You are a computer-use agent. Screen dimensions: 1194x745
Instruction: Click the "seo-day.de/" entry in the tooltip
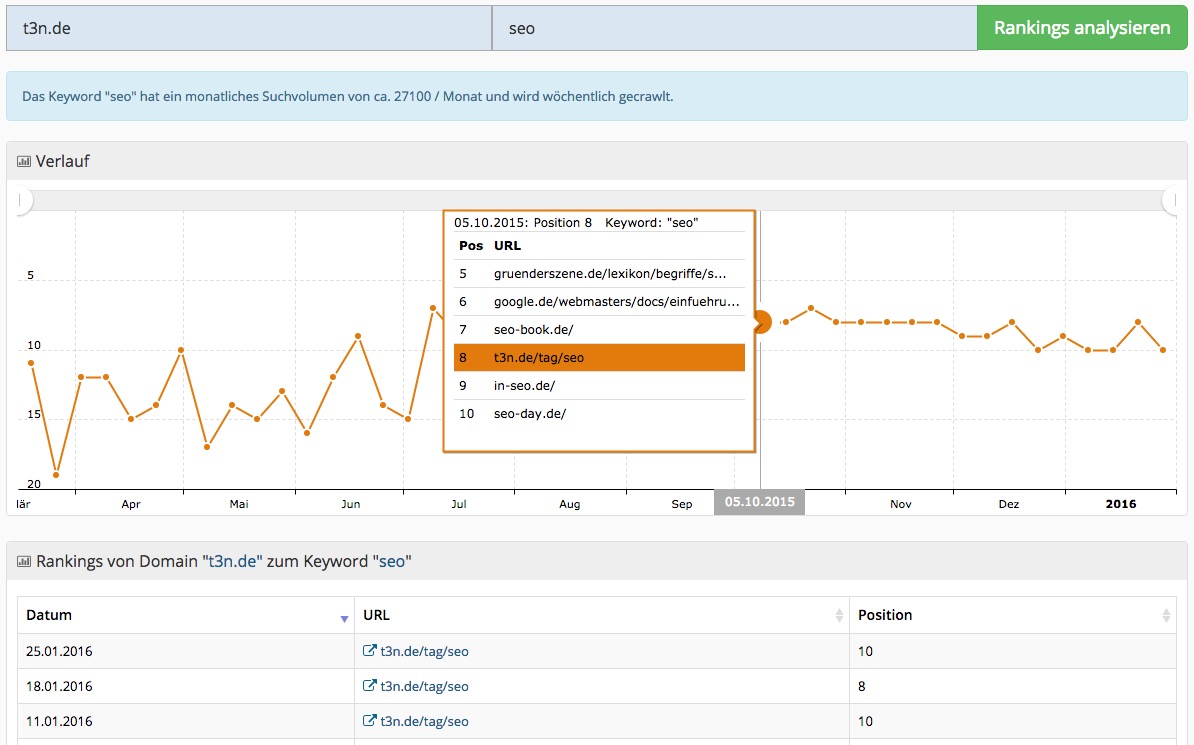pyautogui.click(x=530, y=414)
